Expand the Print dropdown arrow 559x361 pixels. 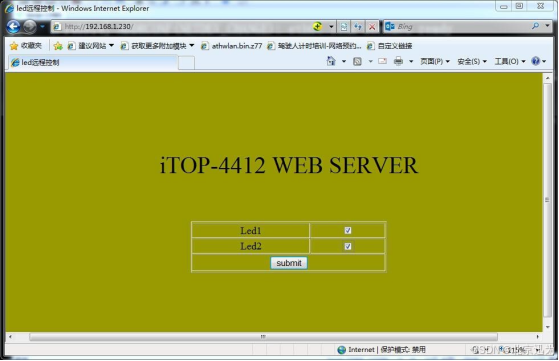[411, 62]
